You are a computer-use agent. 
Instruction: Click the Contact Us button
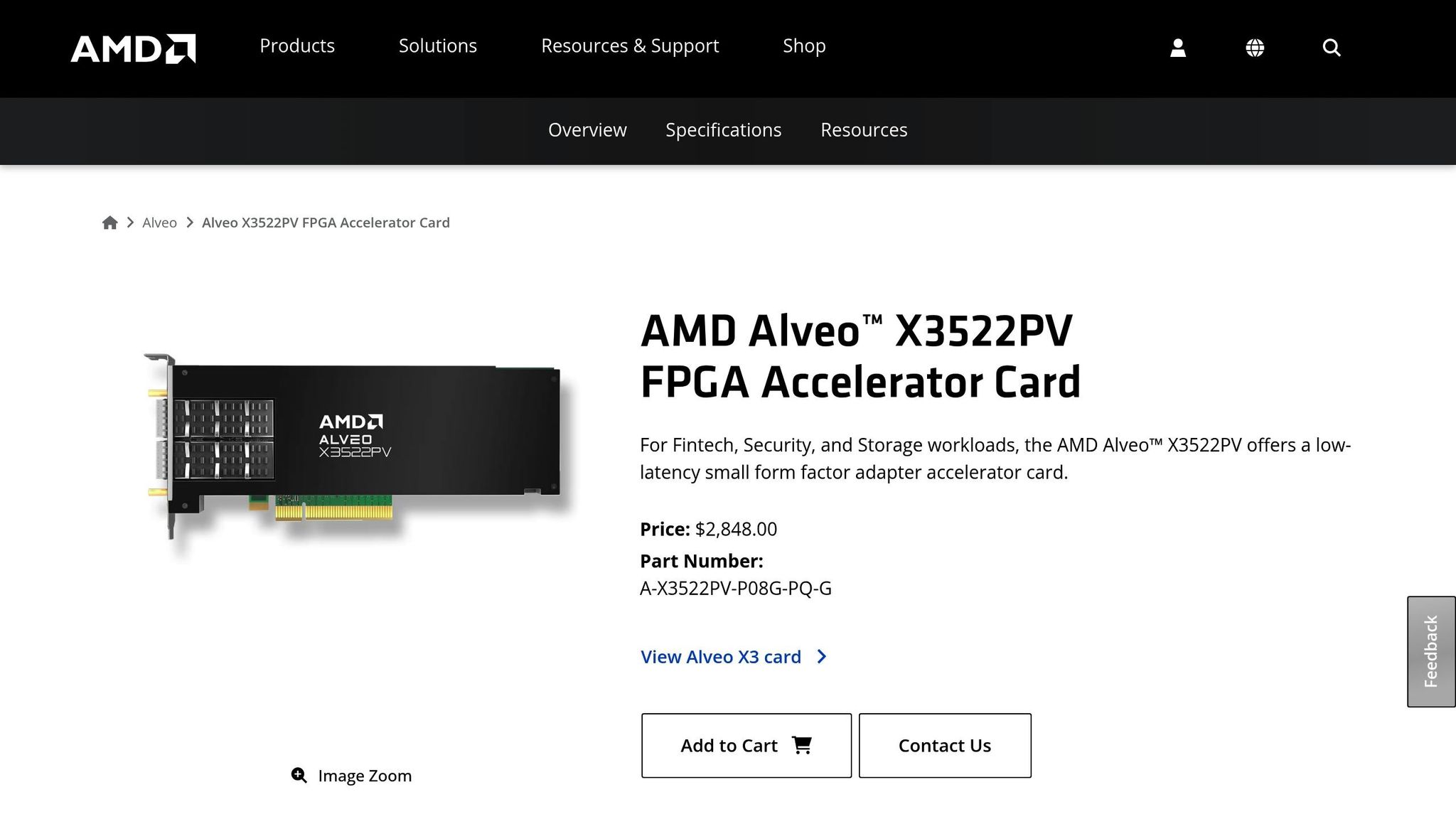click(x=945, y=745)
